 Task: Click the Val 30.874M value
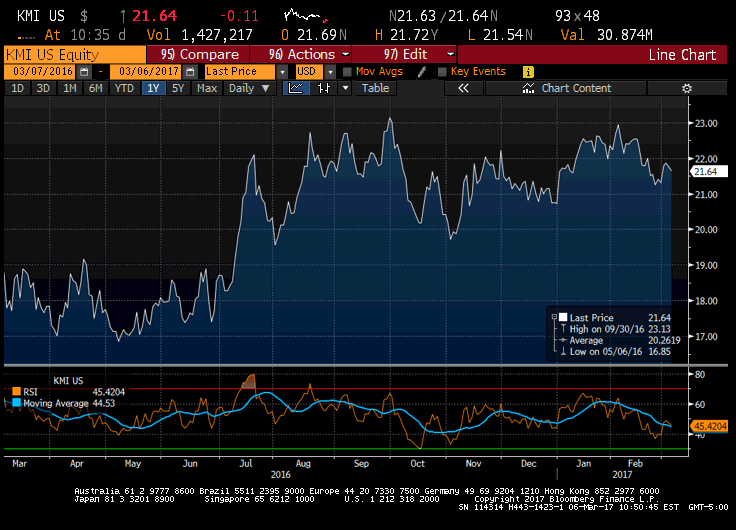pos(607,35)
